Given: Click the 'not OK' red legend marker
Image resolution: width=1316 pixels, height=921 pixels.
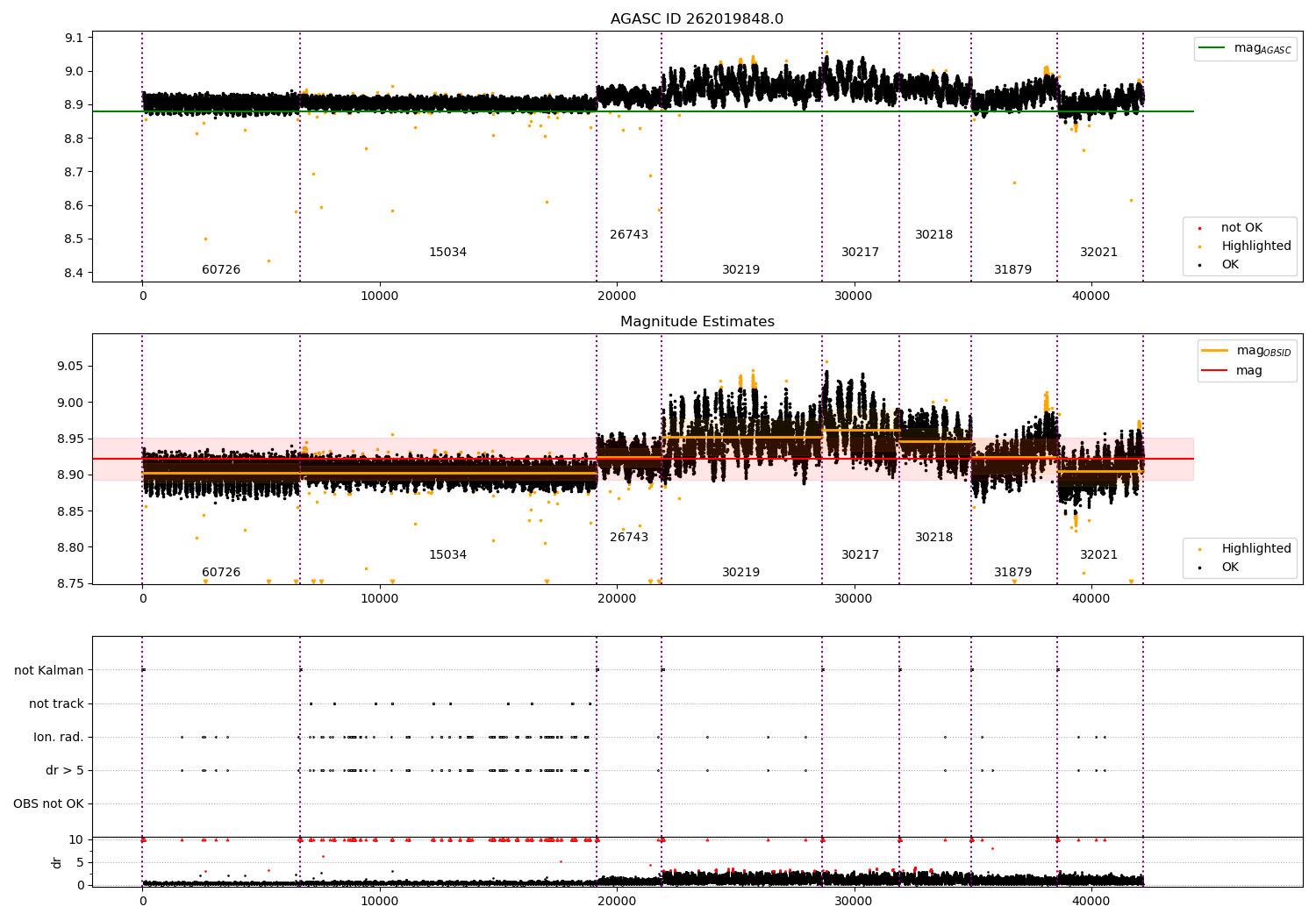Looking at the screenshot, I should [1199, 228].
